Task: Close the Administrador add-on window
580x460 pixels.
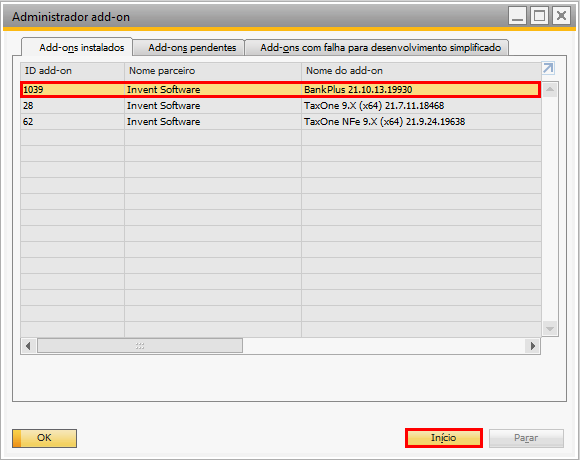Action: 562,16
